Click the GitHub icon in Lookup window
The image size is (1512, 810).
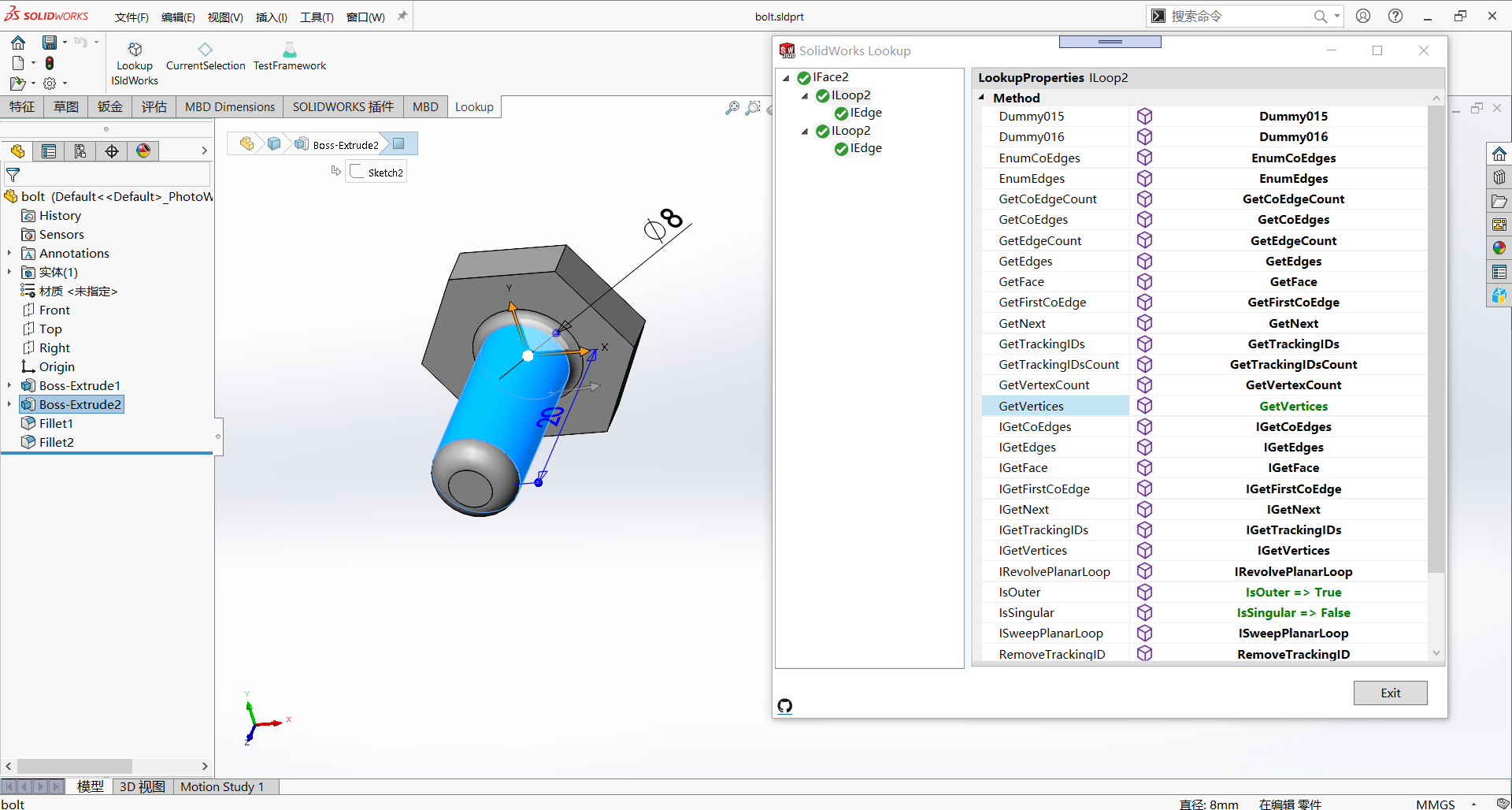pos(785,706)
